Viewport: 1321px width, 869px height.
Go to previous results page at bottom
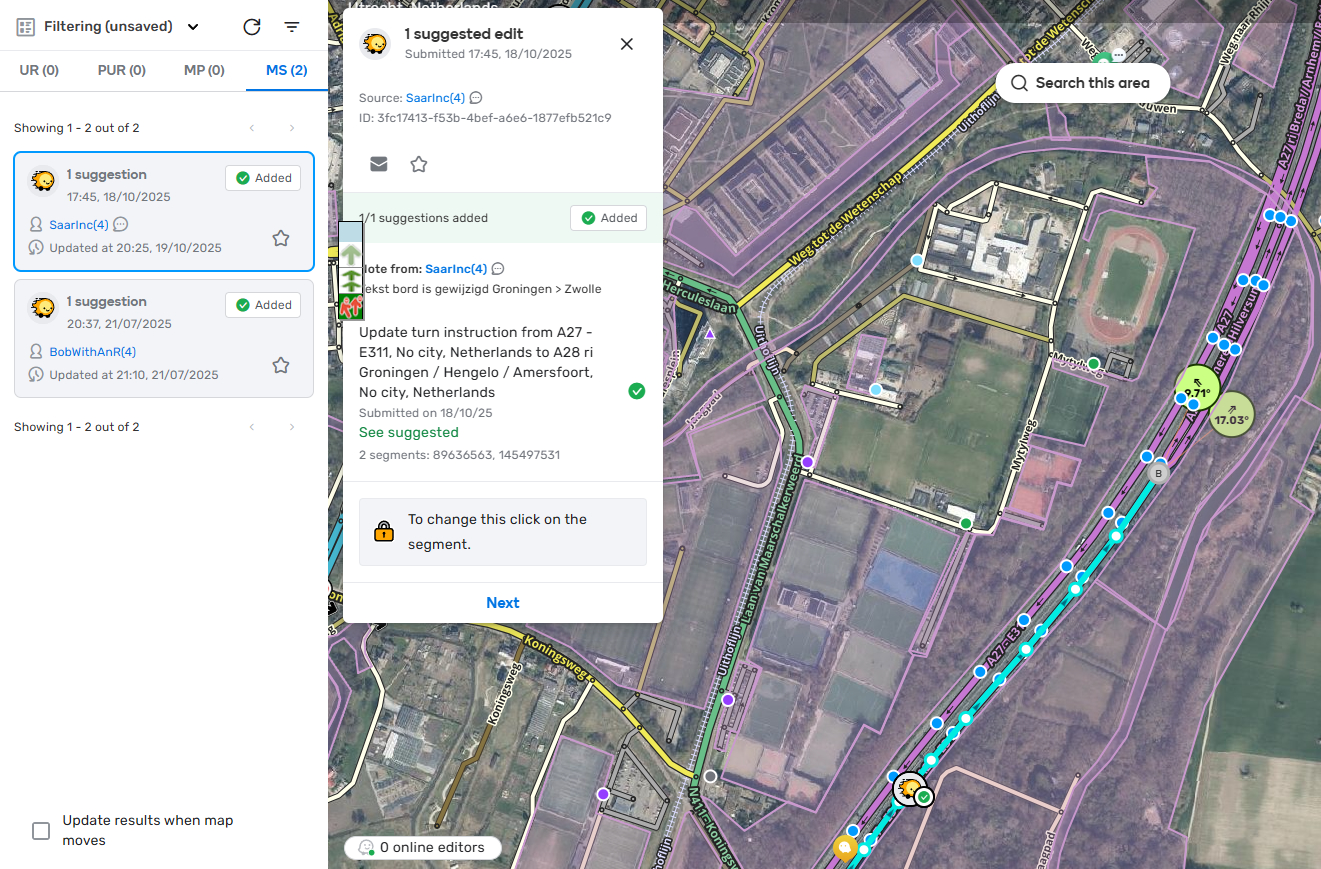tap(252, 427)
